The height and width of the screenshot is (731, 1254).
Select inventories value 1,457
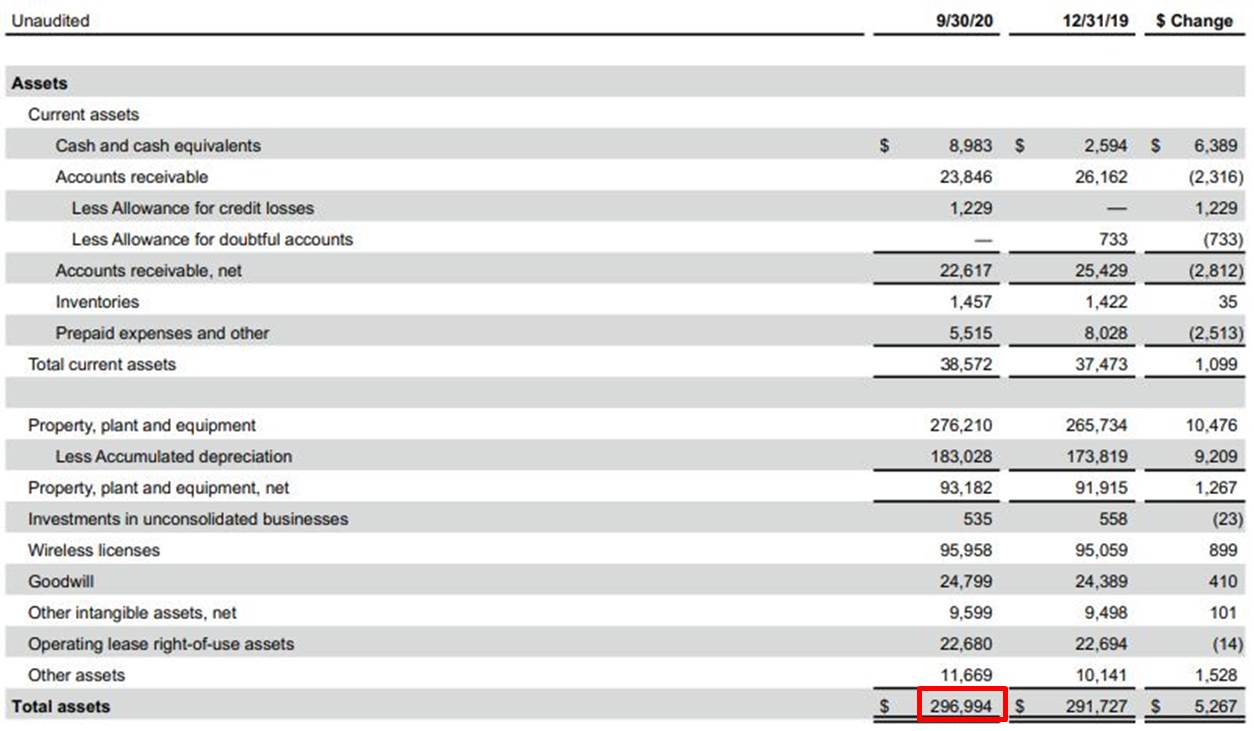click(971, 301)
